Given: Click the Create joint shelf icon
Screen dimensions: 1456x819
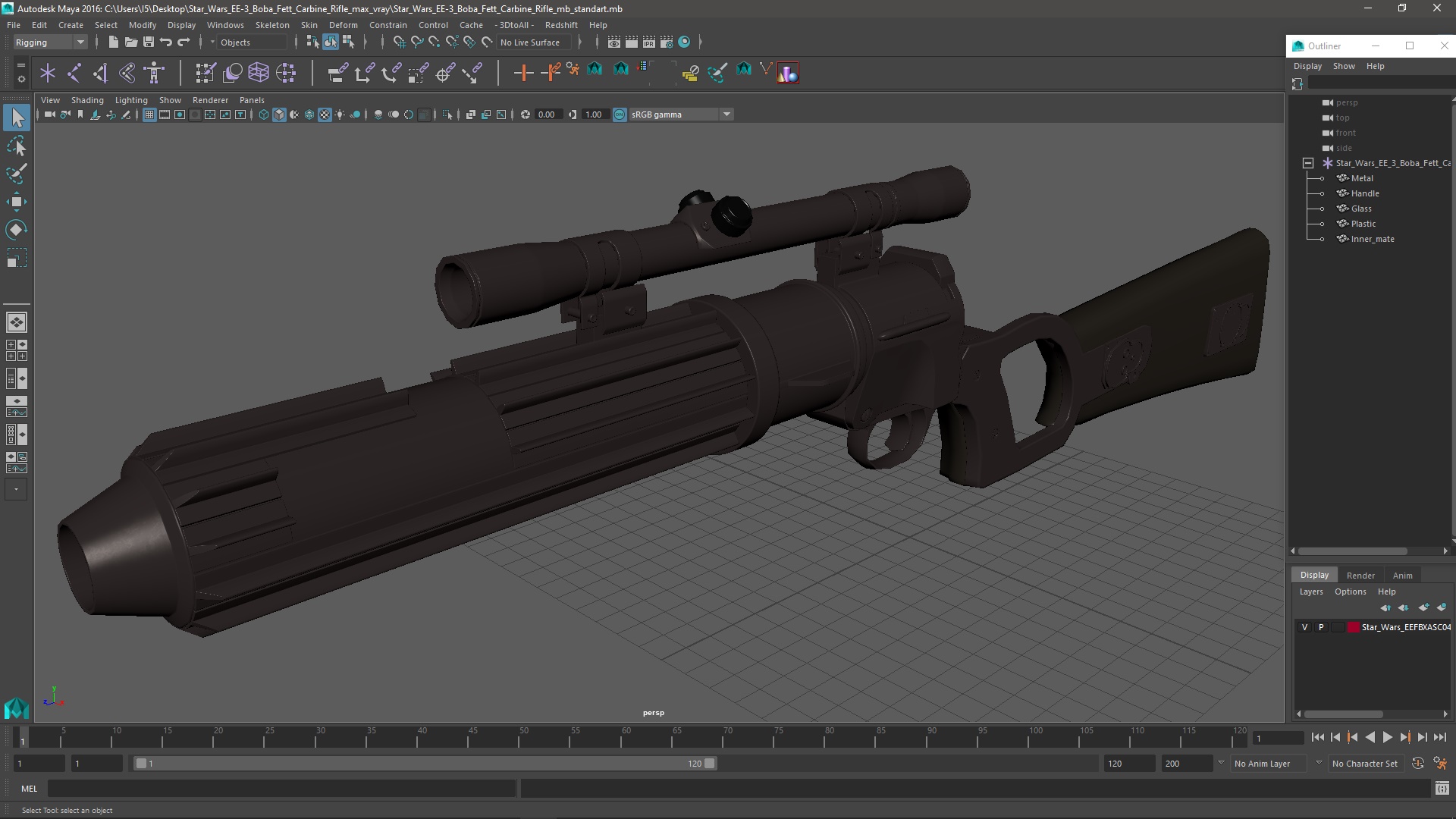Looking at the screenshot, I should pyautogui.click(x=74, y=73).
